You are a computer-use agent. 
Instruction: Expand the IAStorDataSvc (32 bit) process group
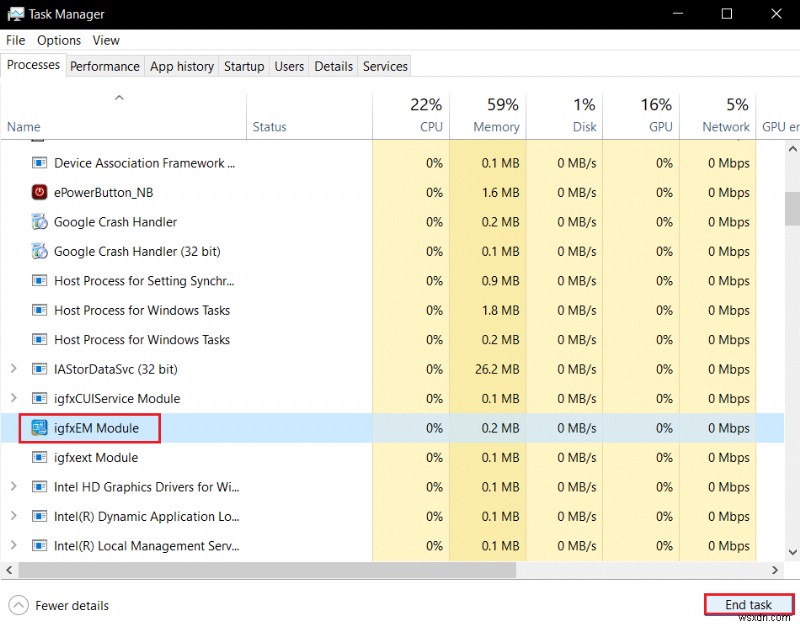[12, 369]
